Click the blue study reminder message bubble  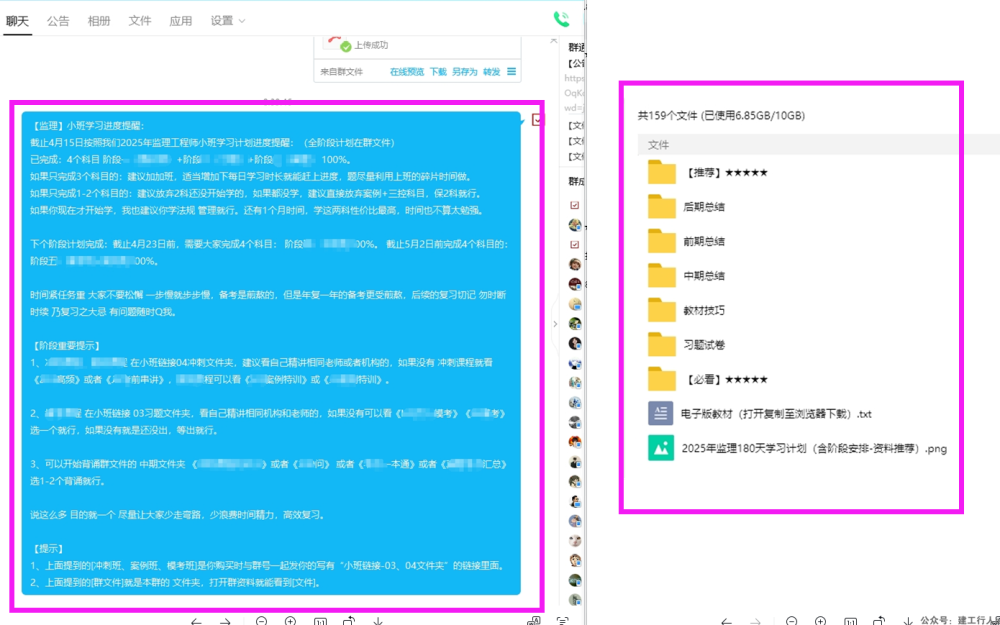(271, 353)
